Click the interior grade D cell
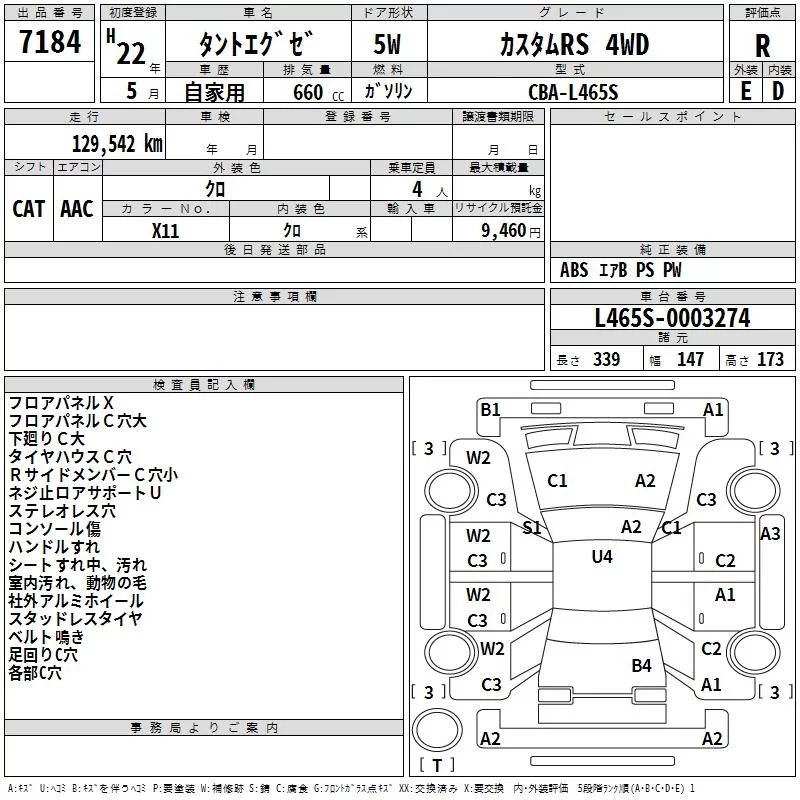The image size is (800, 800). click(x=778, y=90)
